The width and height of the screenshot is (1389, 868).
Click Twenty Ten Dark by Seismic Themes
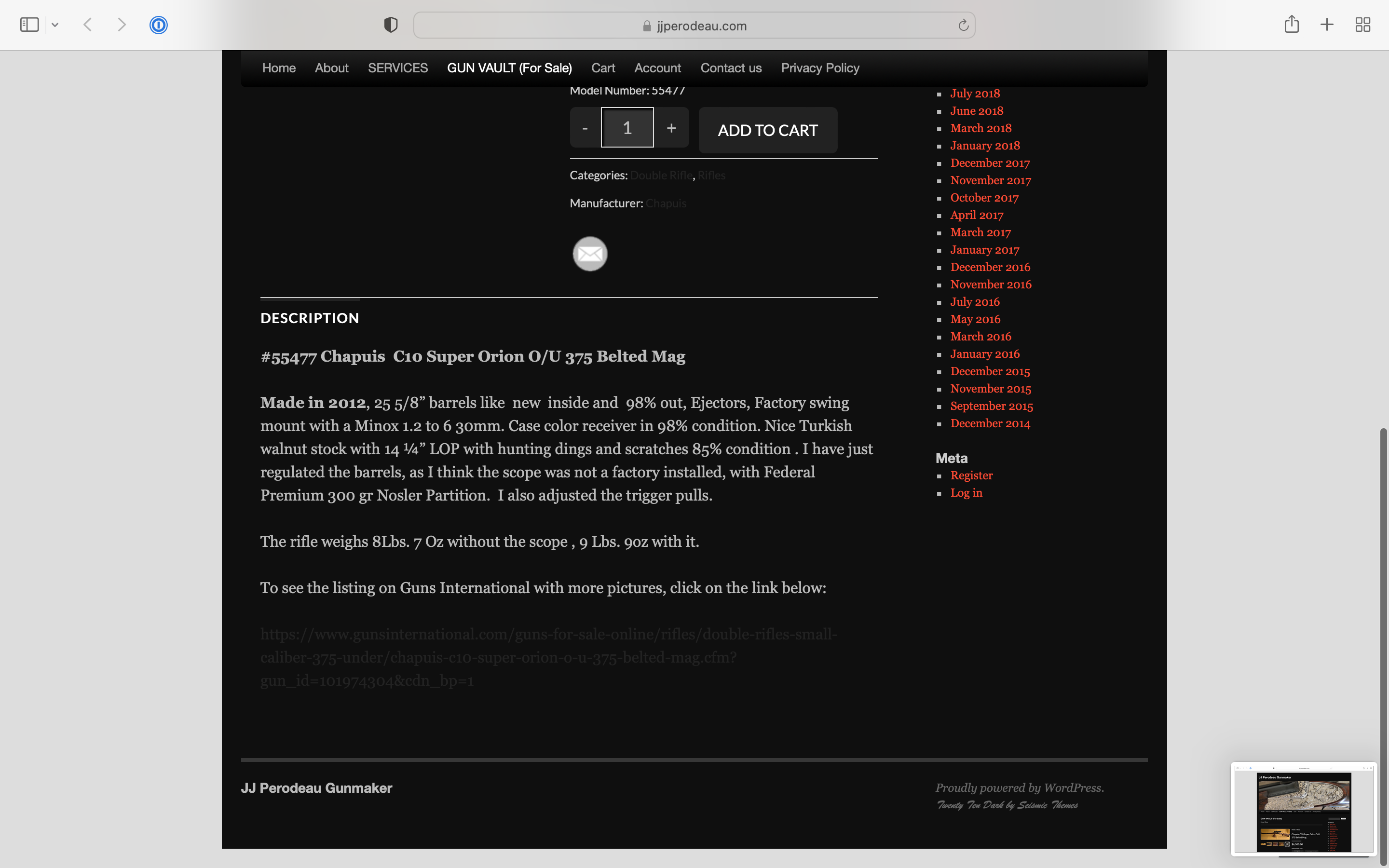1007,805
